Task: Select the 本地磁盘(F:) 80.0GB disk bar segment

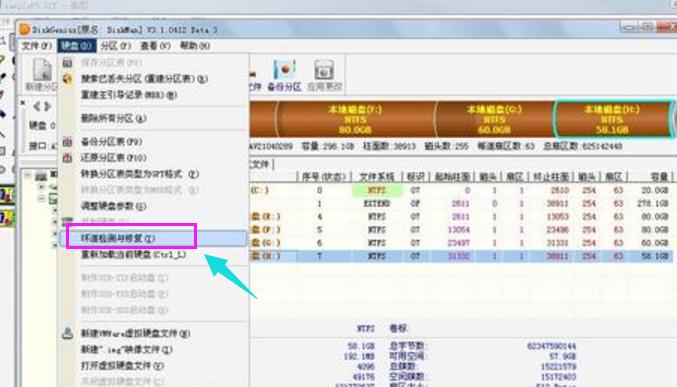Action: pyautogui.click(x=355, y=120)
